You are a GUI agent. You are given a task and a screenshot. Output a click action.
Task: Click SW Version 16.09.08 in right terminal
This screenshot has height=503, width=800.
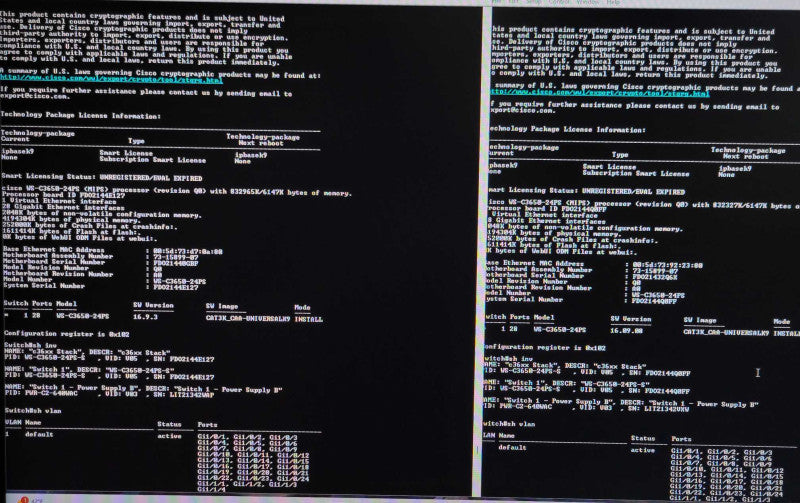point(627,331)
